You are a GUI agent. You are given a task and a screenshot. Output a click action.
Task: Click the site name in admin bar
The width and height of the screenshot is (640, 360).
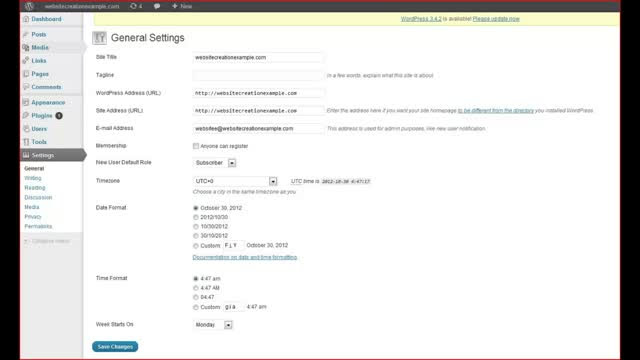[x=82, y=6]
